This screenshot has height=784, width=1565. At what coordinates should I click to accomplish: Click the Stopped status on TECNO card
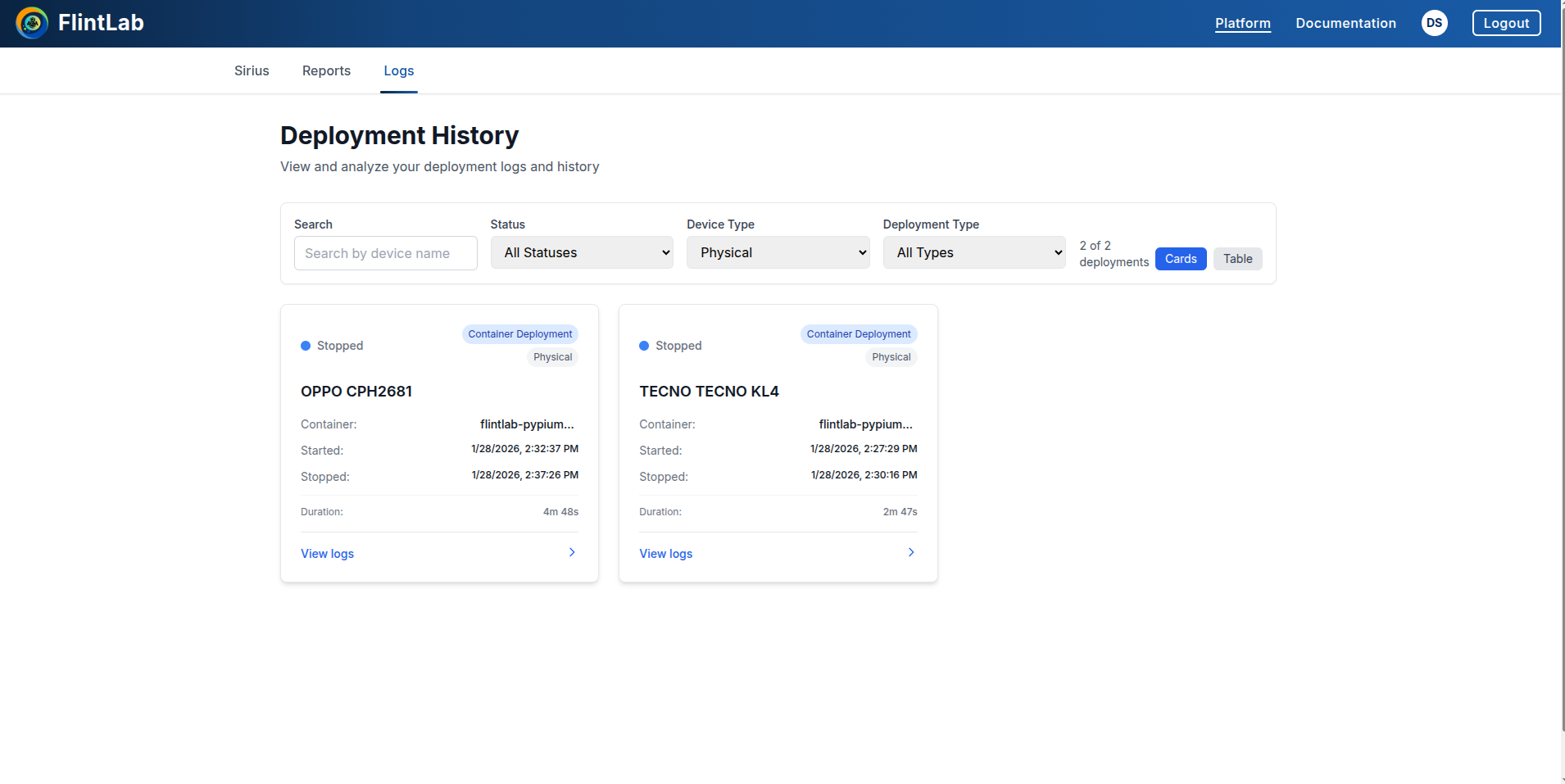678,346
